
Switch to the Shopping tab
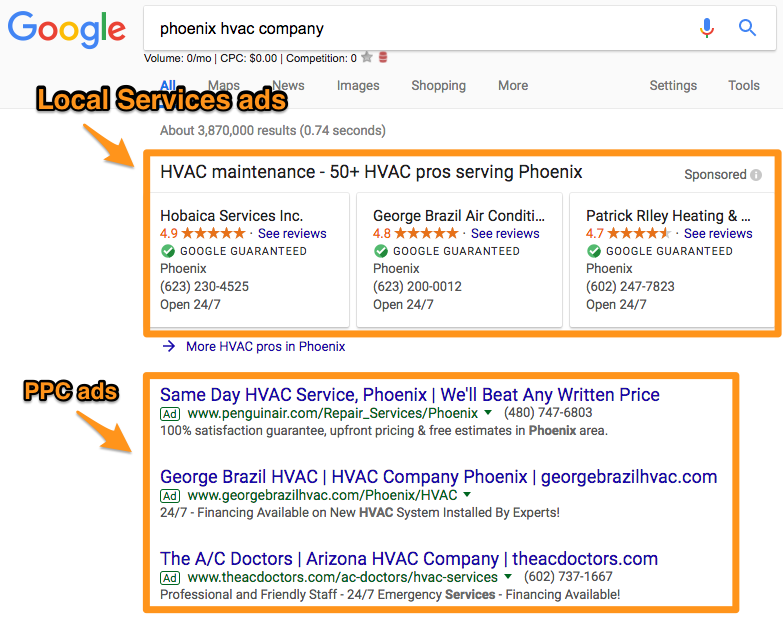coord(438,86)
